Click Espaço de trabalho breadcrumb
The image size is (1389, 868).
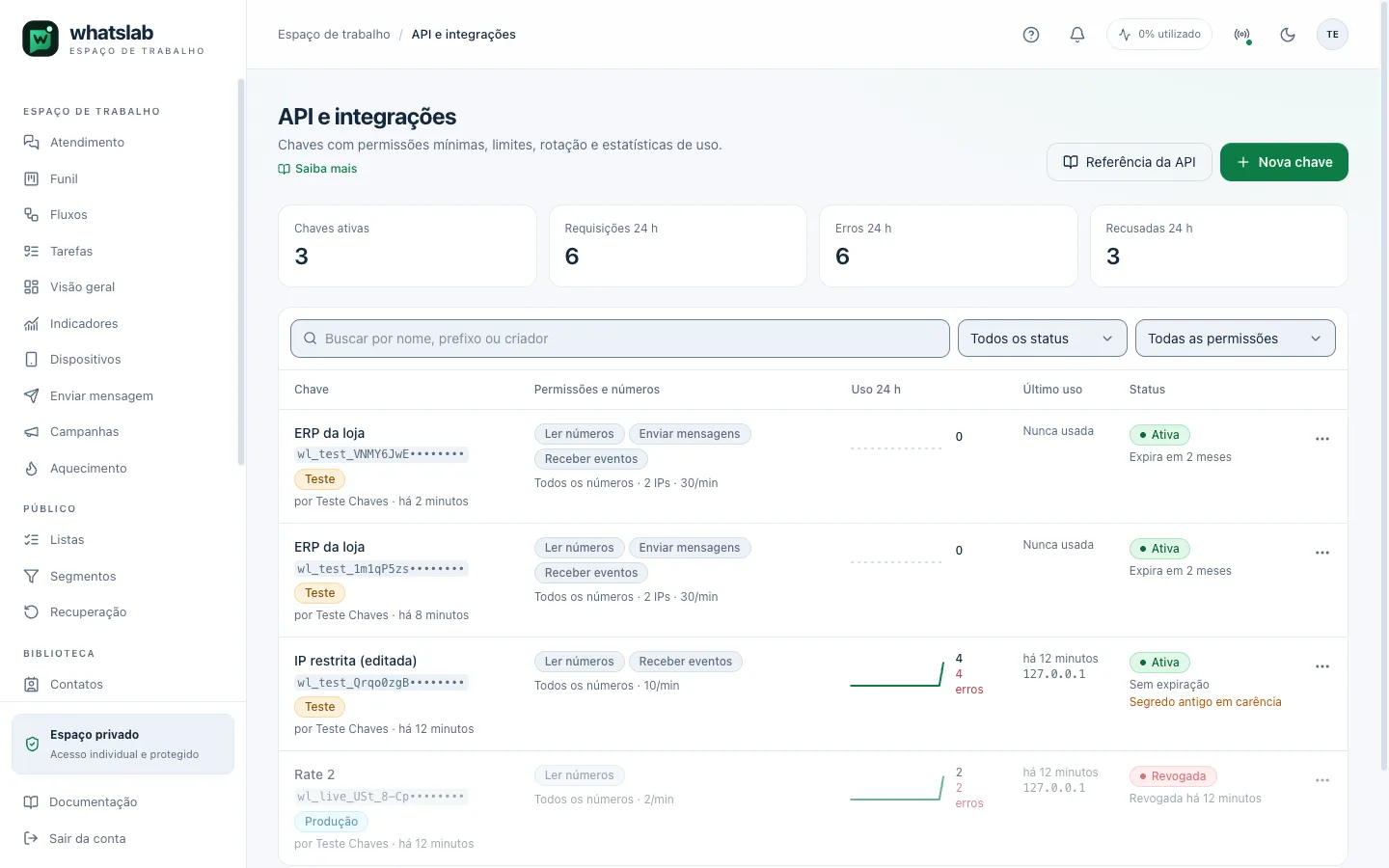click(334, 35)
